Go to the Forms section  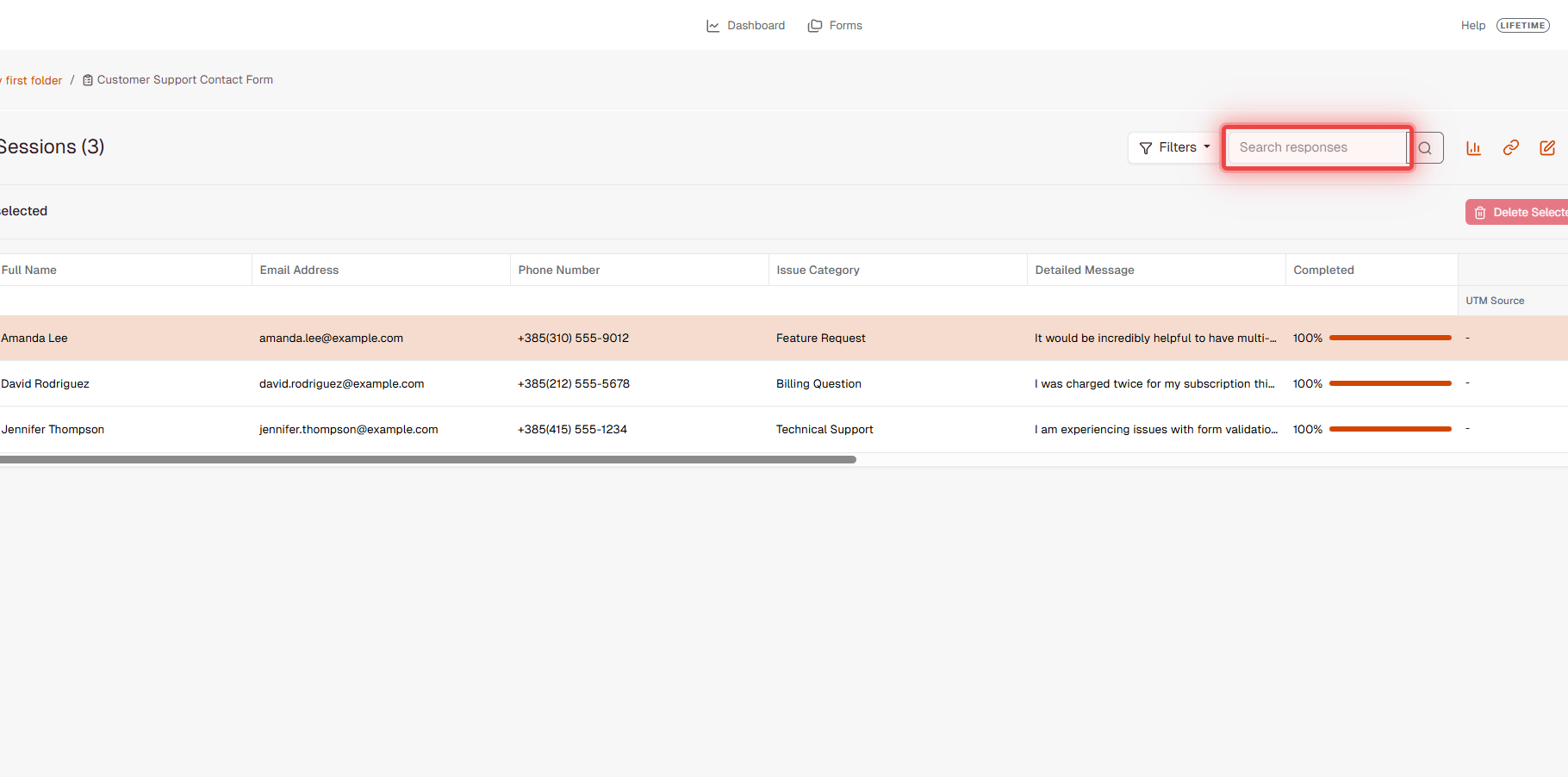pyautogui.click(x=845, y=25)
